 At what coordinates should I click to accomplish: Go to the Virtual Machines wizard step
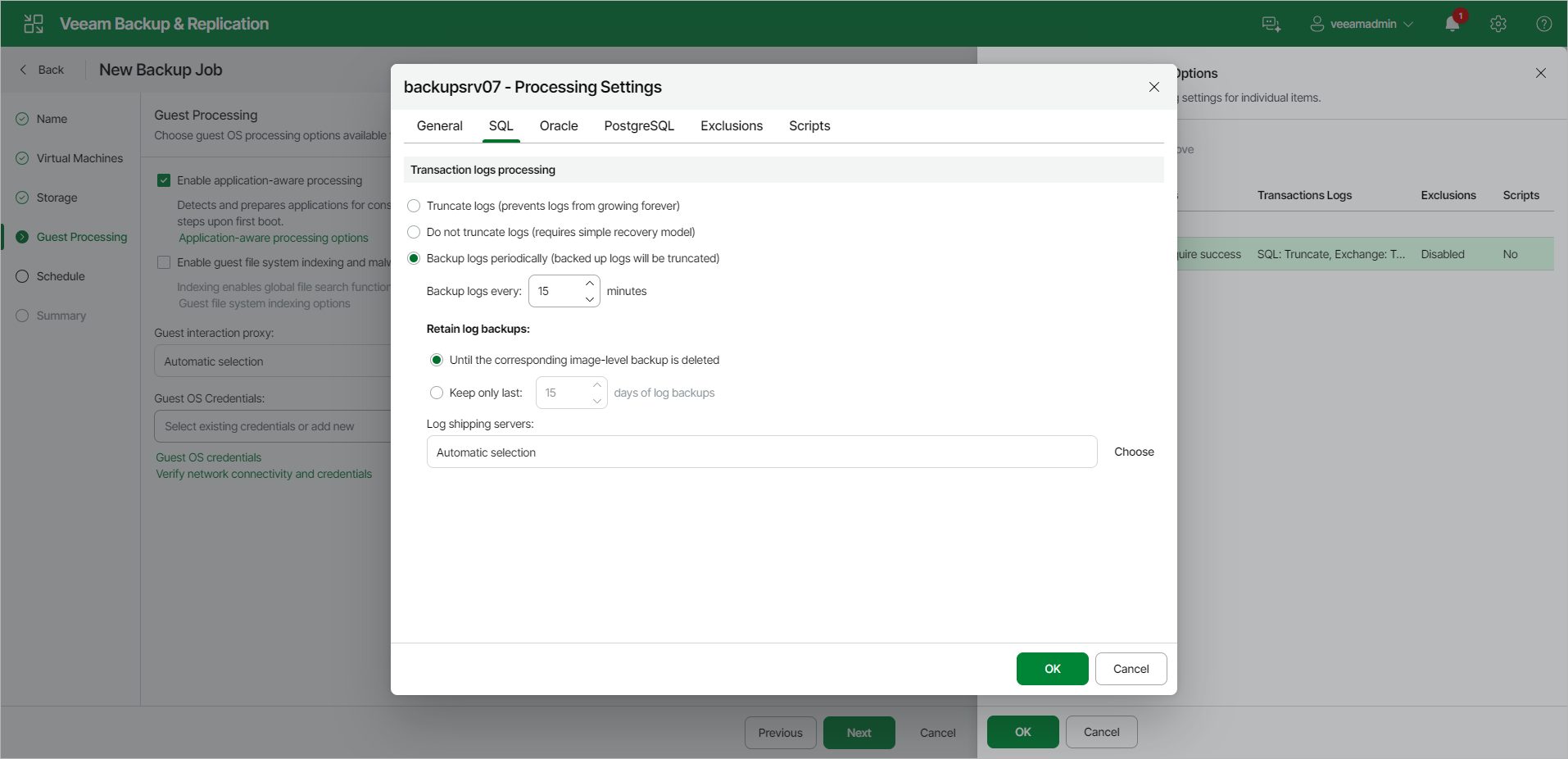[x=79, y=158]
